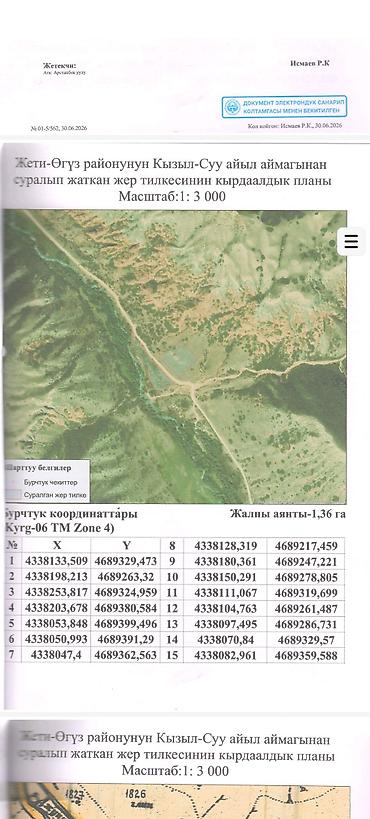Viewport: 370px width, 819px height.
Task: Select cell 4689278,805
Action: [x=306, y=577]
